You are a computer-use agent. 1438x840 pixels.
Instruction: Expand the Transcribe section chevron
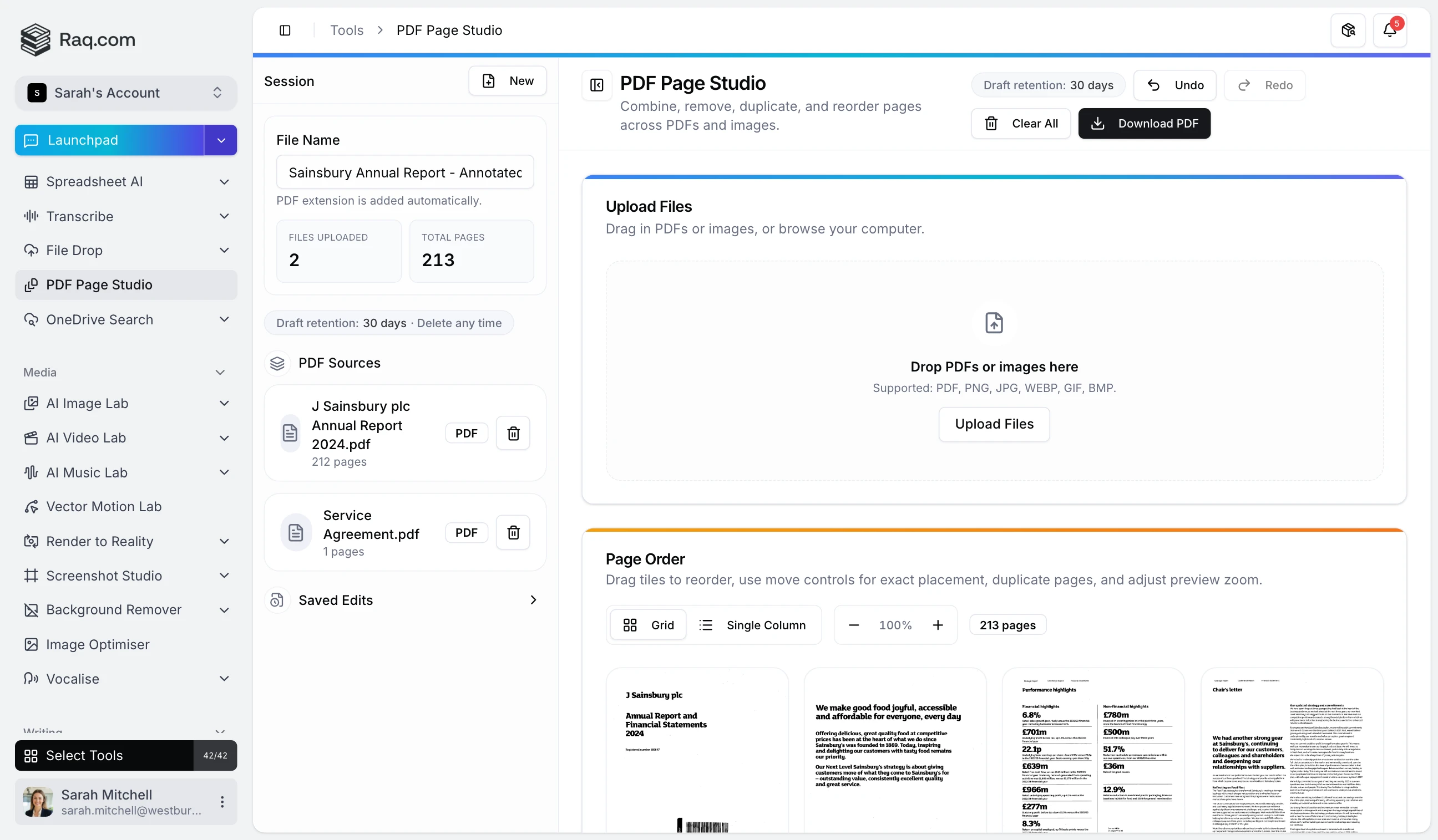pos(224,216)
